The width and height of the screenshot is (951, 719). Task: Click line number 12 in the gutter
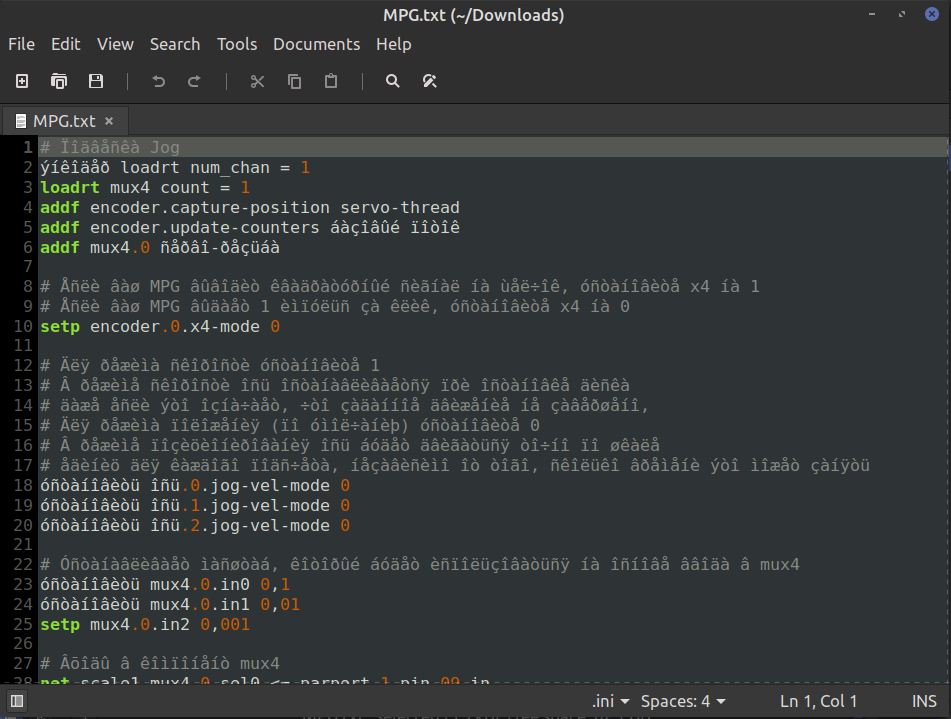point(23,365)
